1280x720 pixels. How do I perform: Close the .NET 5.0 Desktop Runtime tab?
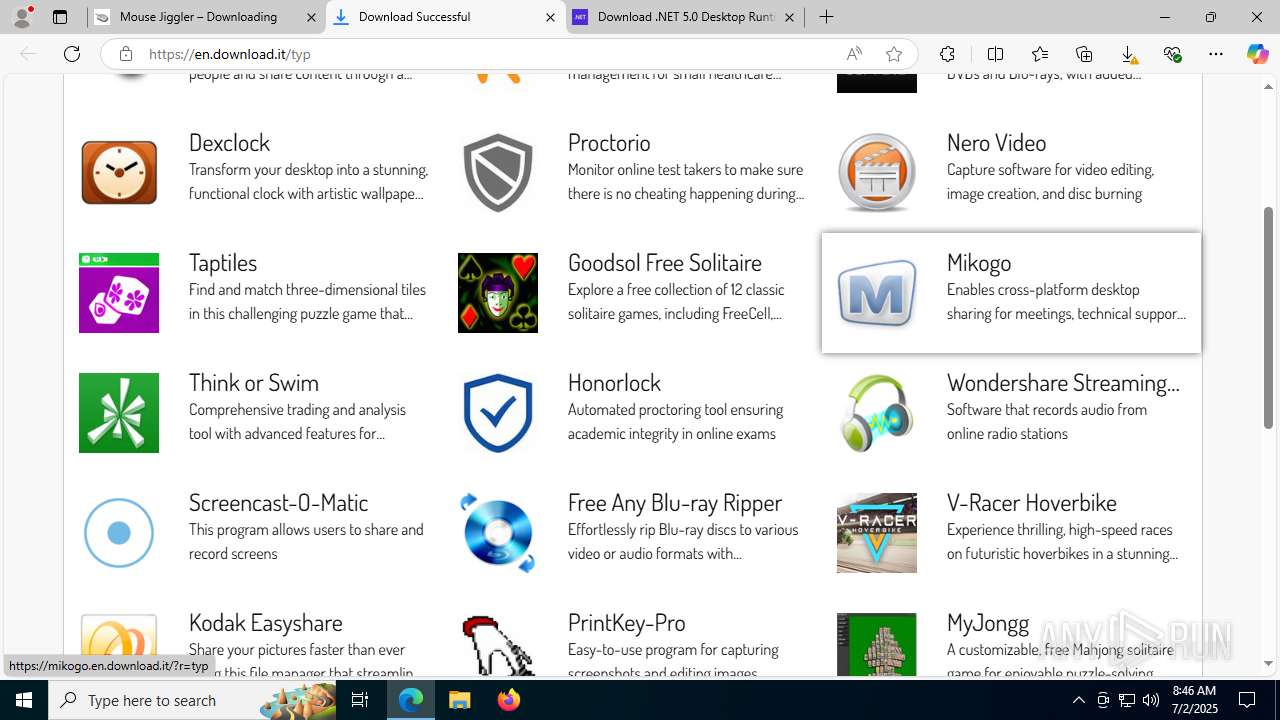click(789, 17)
